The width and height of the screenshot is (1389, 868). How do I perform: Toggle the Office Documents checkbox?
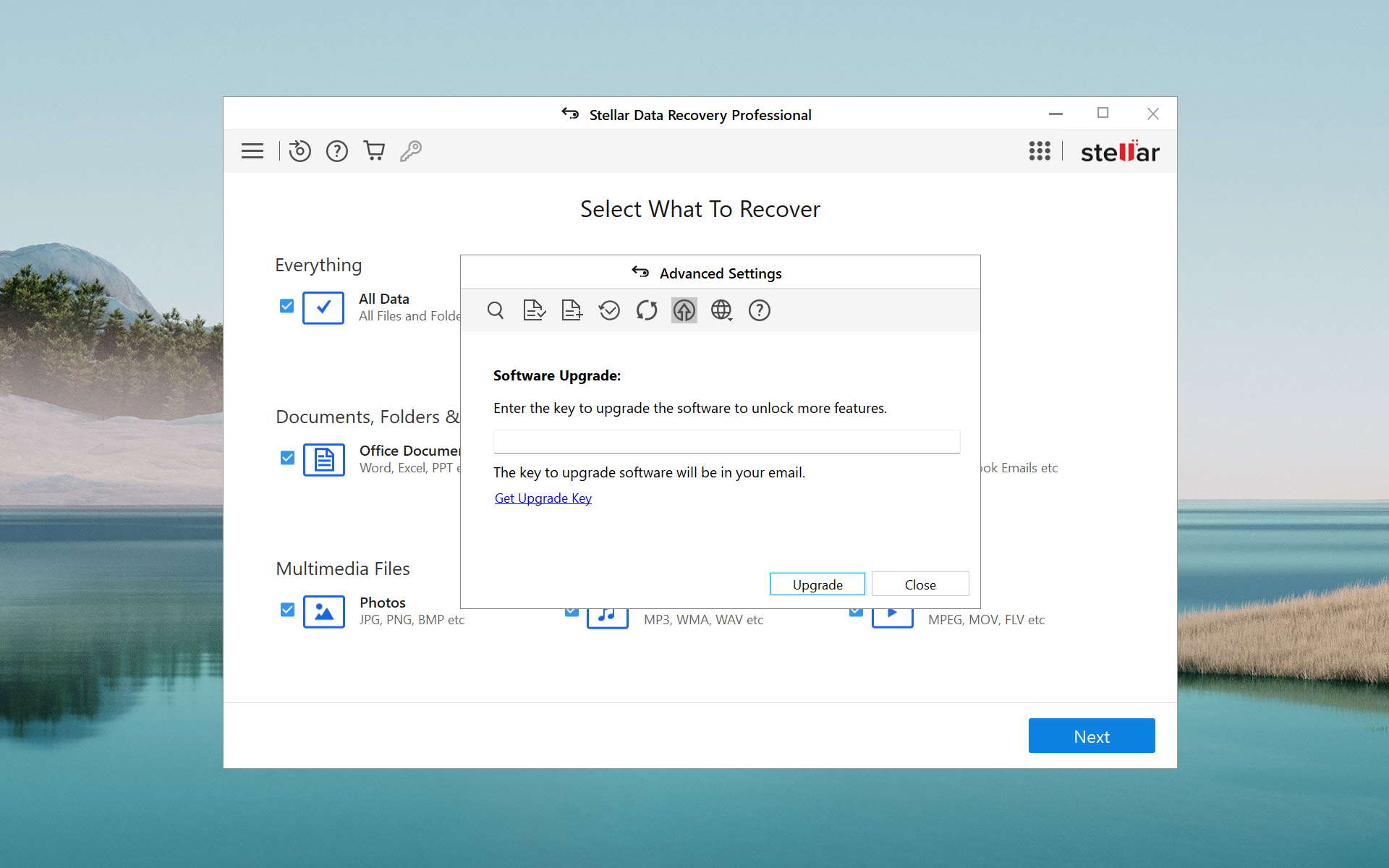pos(287,458)
